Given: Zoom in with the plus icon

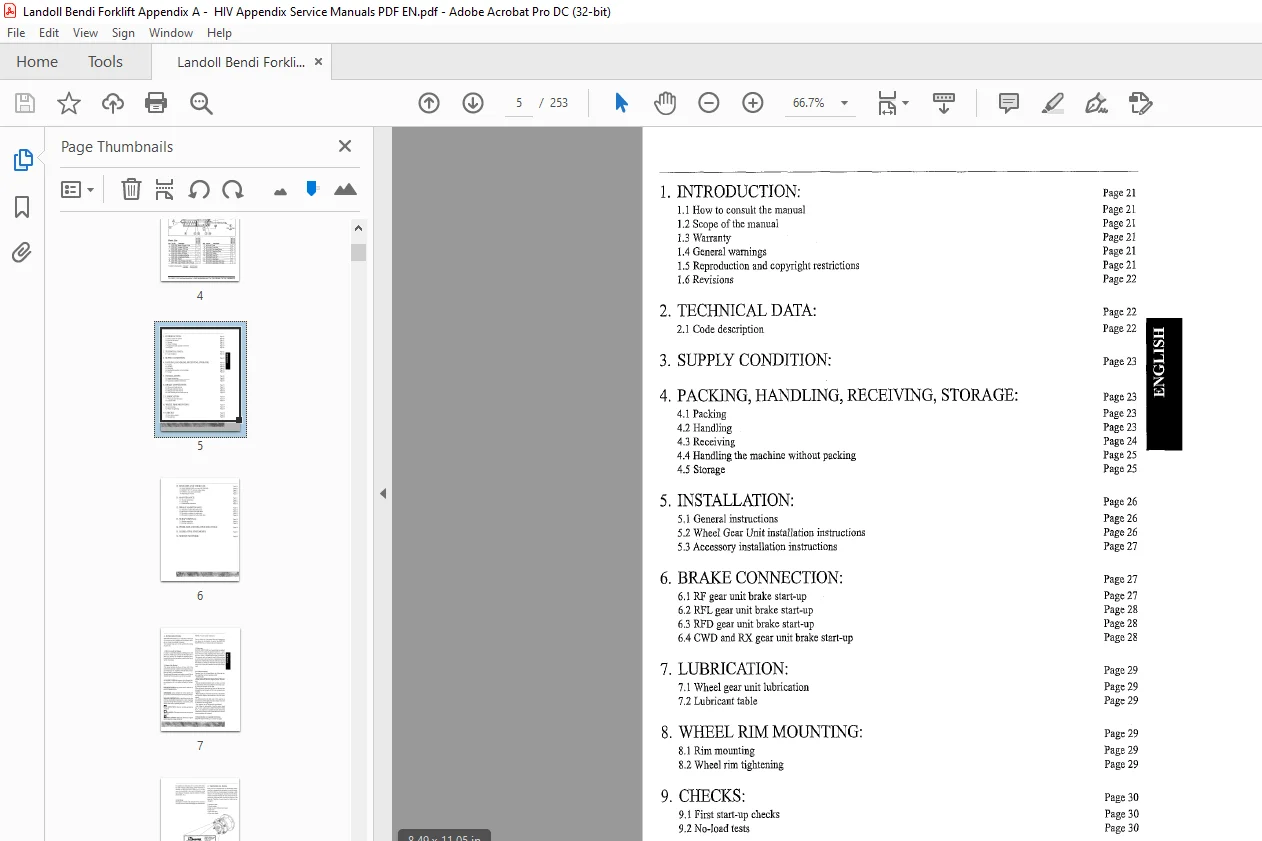Looking at the screenshot, I should pos(753,103).
